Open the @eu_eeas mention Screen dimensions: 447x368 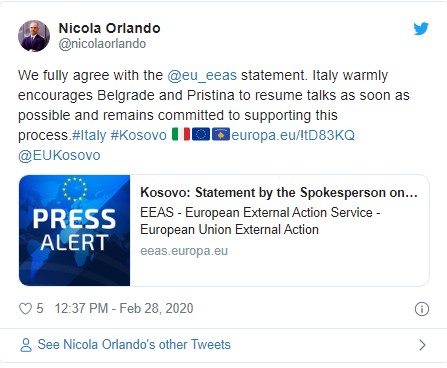[x=202, y=75]
